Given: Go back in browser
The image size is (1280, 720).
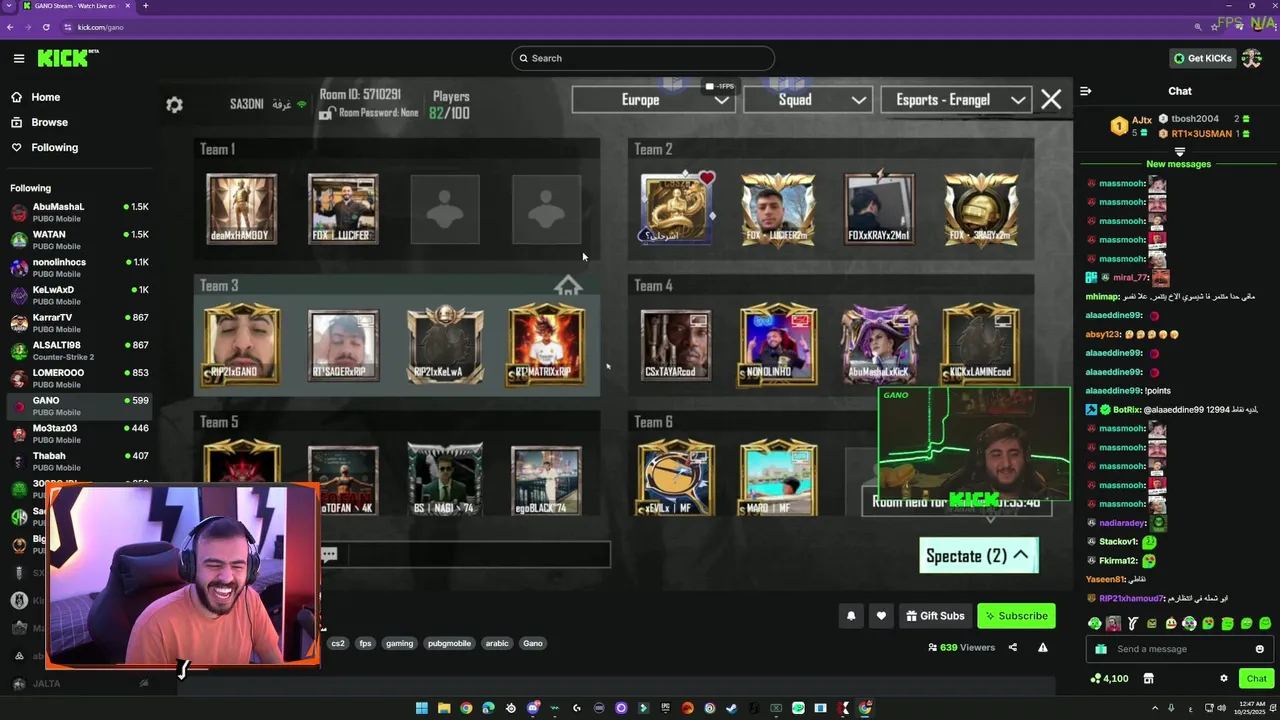Looking at the screenshot, I should click(x=10, y=27).
